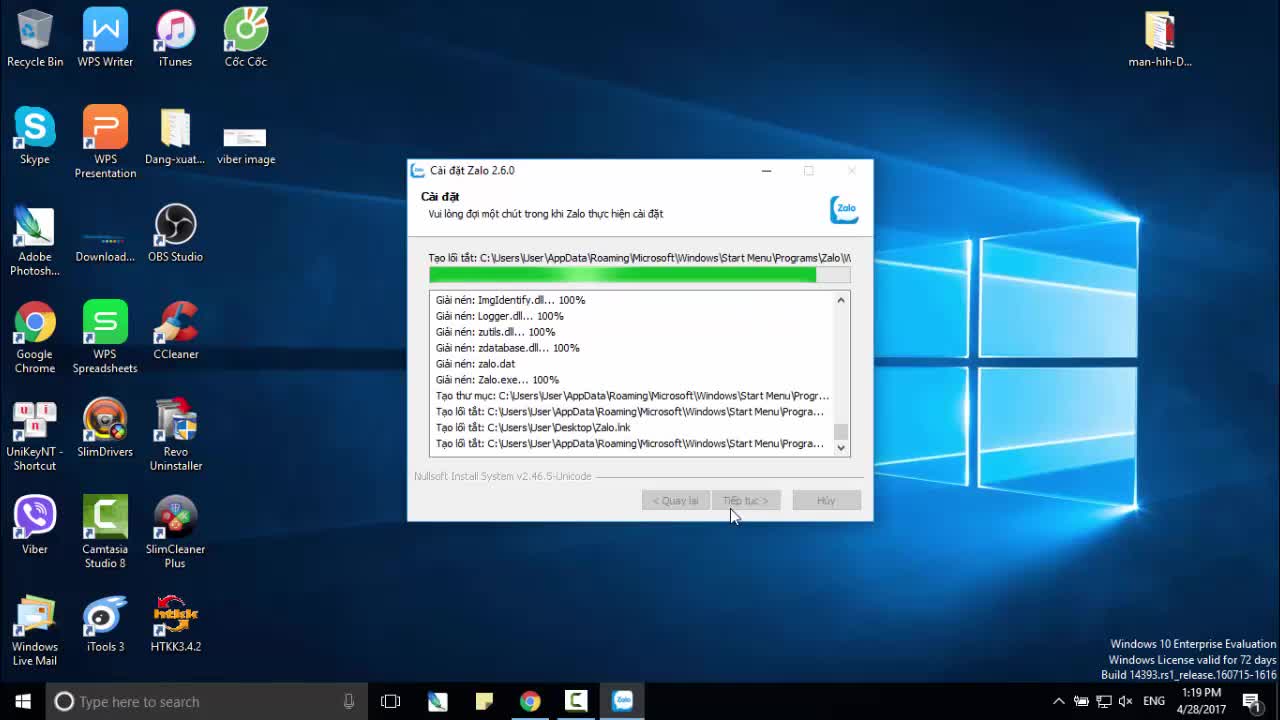Select the man-hih-D folder on the desktop
1280x720 pixels.
(x=1160, y=40)
